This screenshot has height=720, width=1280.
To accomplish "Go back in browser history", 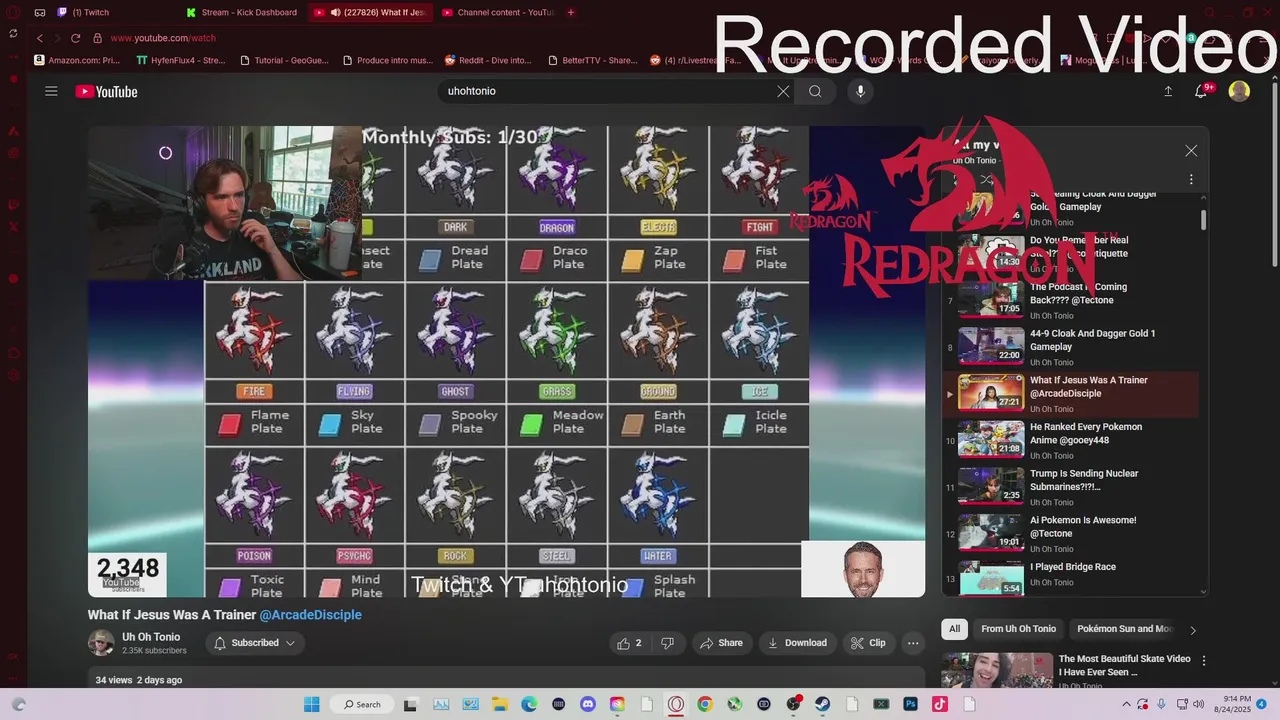I will 40,38.
